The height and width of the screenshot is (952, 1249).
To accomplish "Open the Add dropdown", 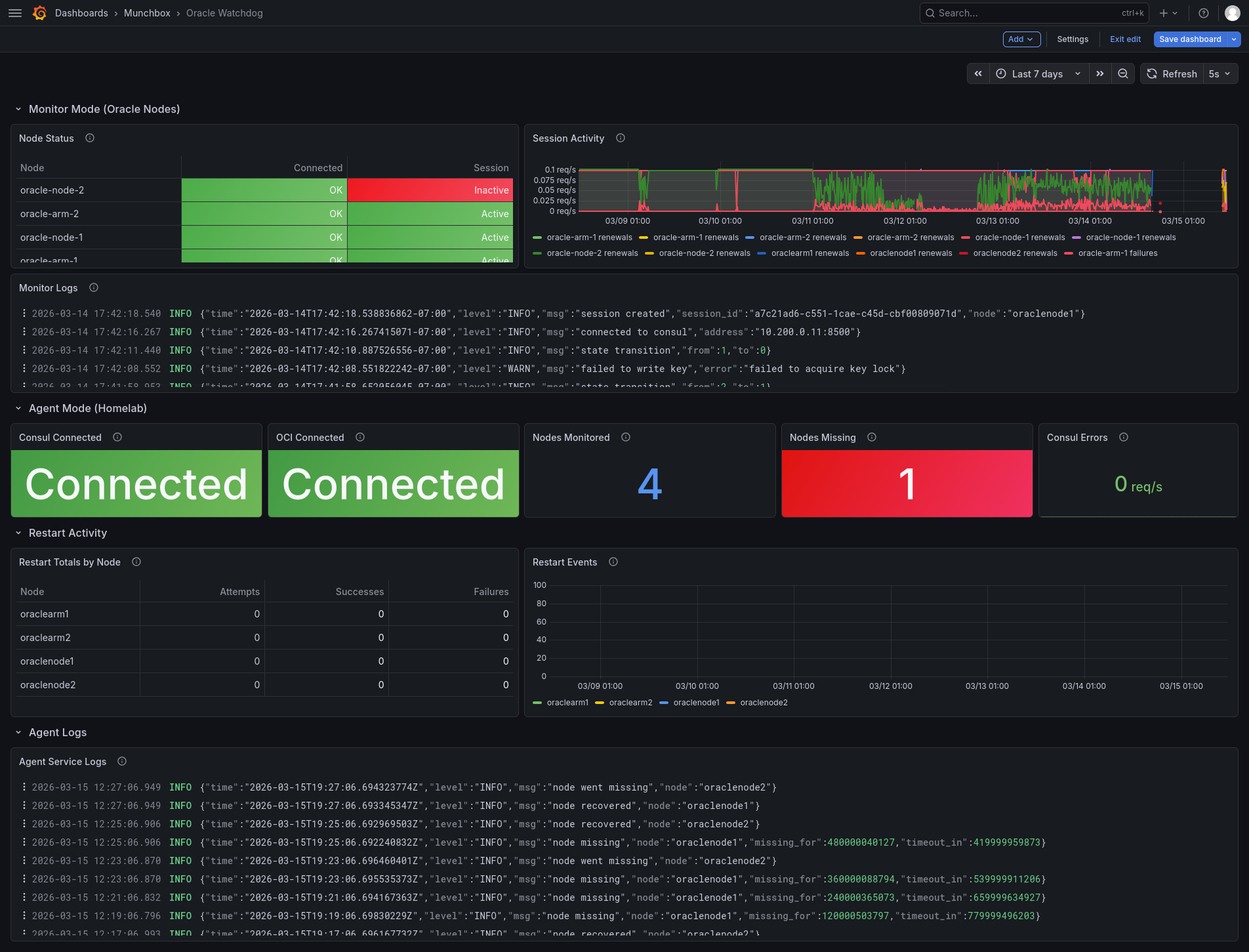I will [1021, 39].
